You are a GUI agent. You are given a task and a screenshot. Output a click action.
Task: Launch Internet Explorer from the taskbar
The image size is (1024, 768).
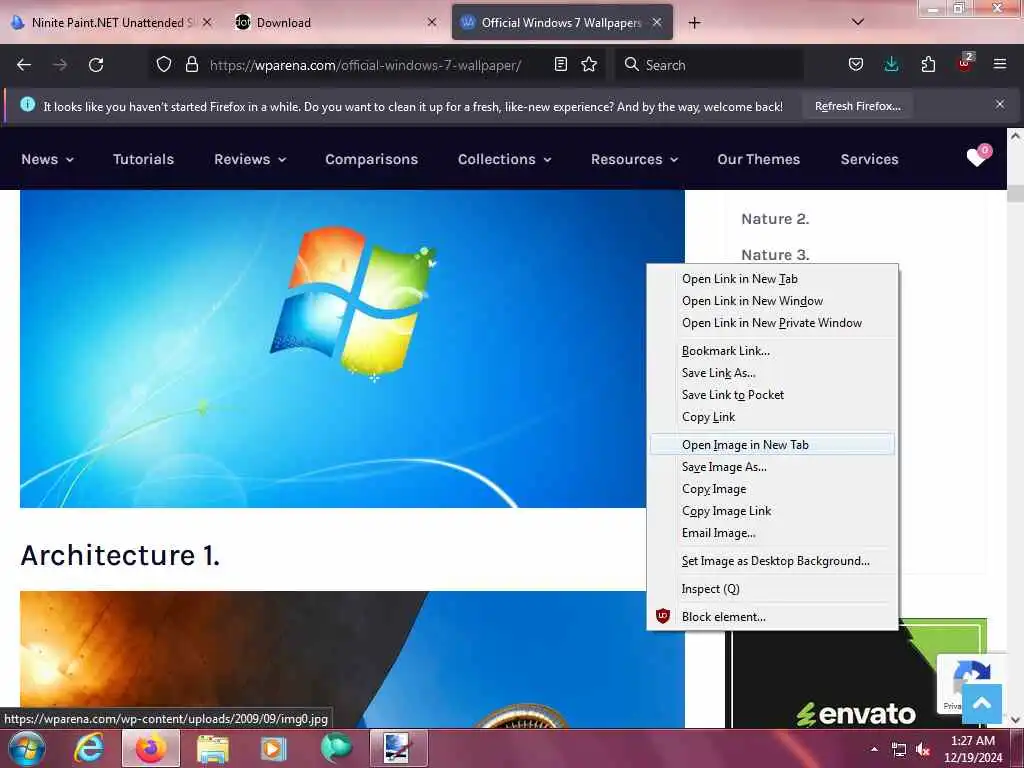(x=89, y=748)
